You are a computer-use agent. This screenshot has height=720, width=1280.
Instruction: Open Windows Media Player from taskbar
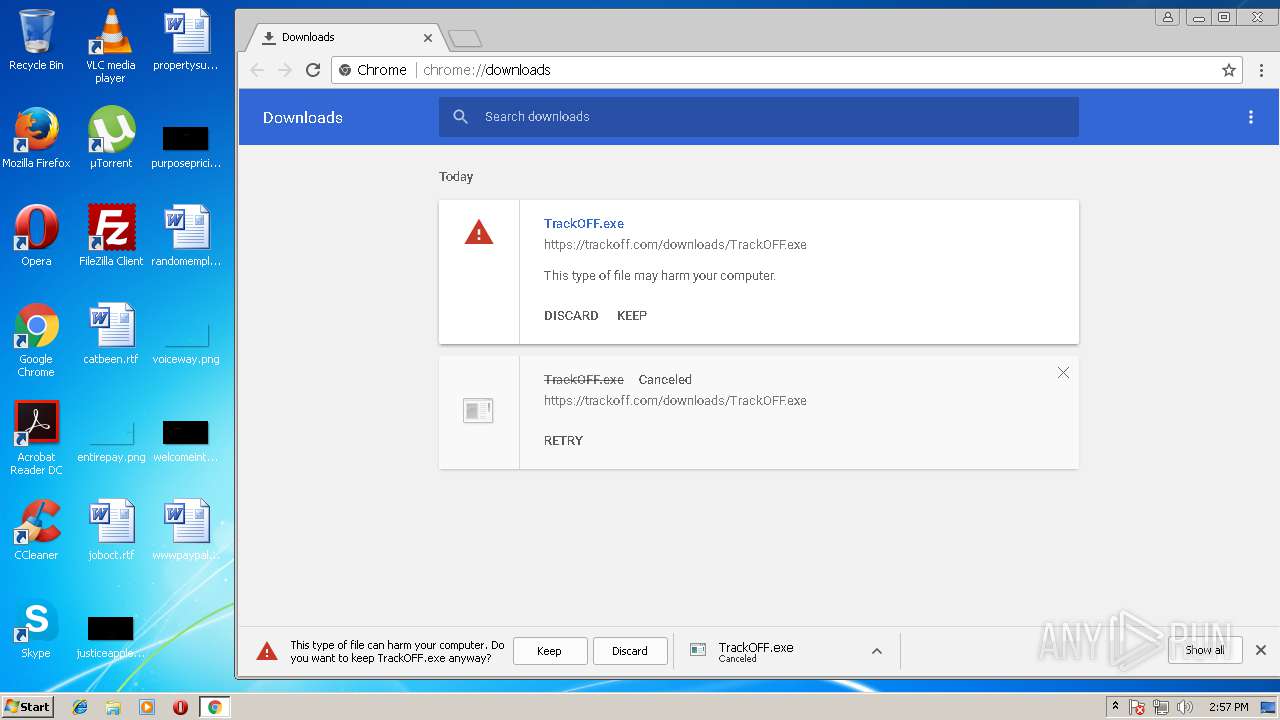click(147, 707)
